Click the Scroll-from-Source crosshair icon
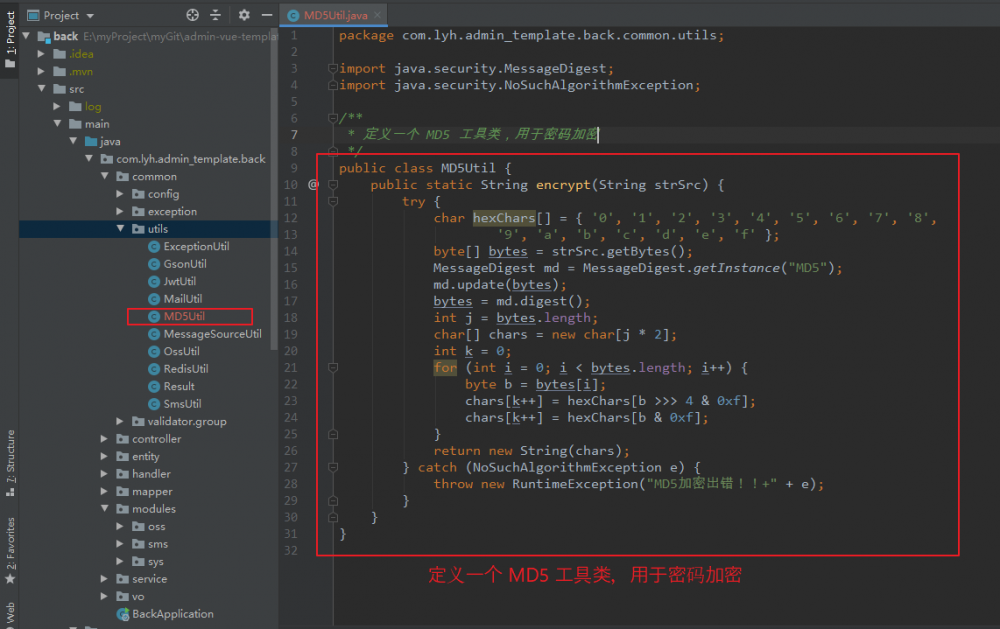 pyautogui.click(x=192, y=15)
